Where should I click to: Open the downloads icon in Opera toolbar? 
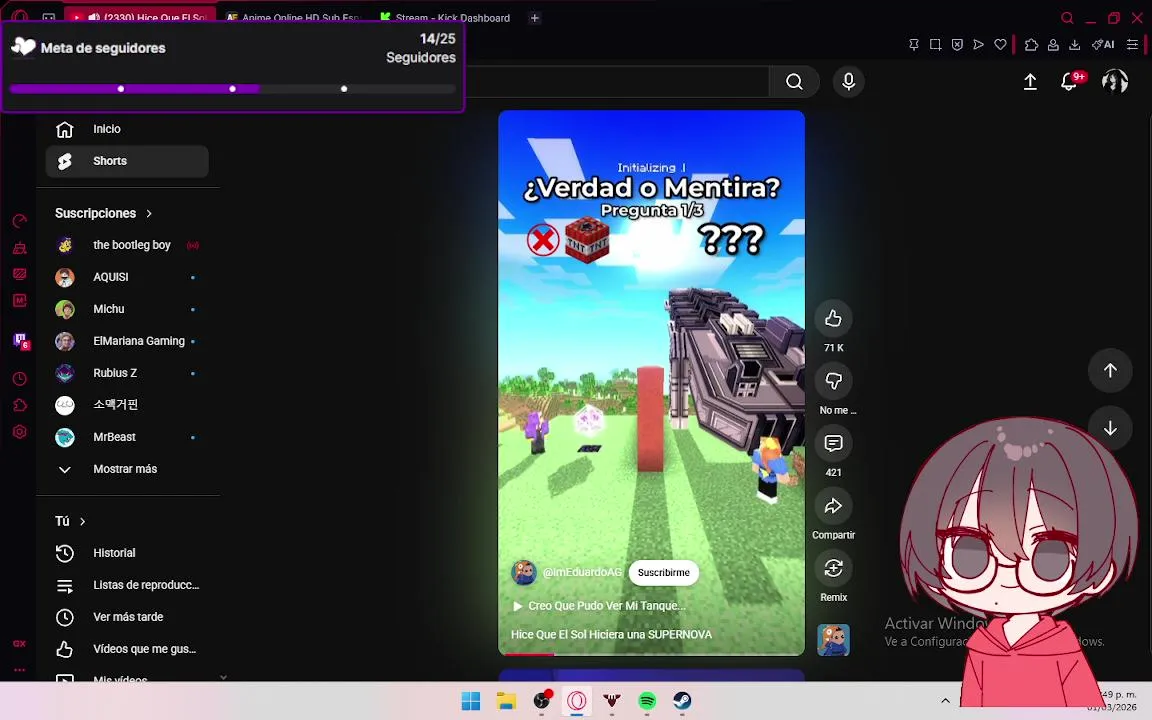1074,45
